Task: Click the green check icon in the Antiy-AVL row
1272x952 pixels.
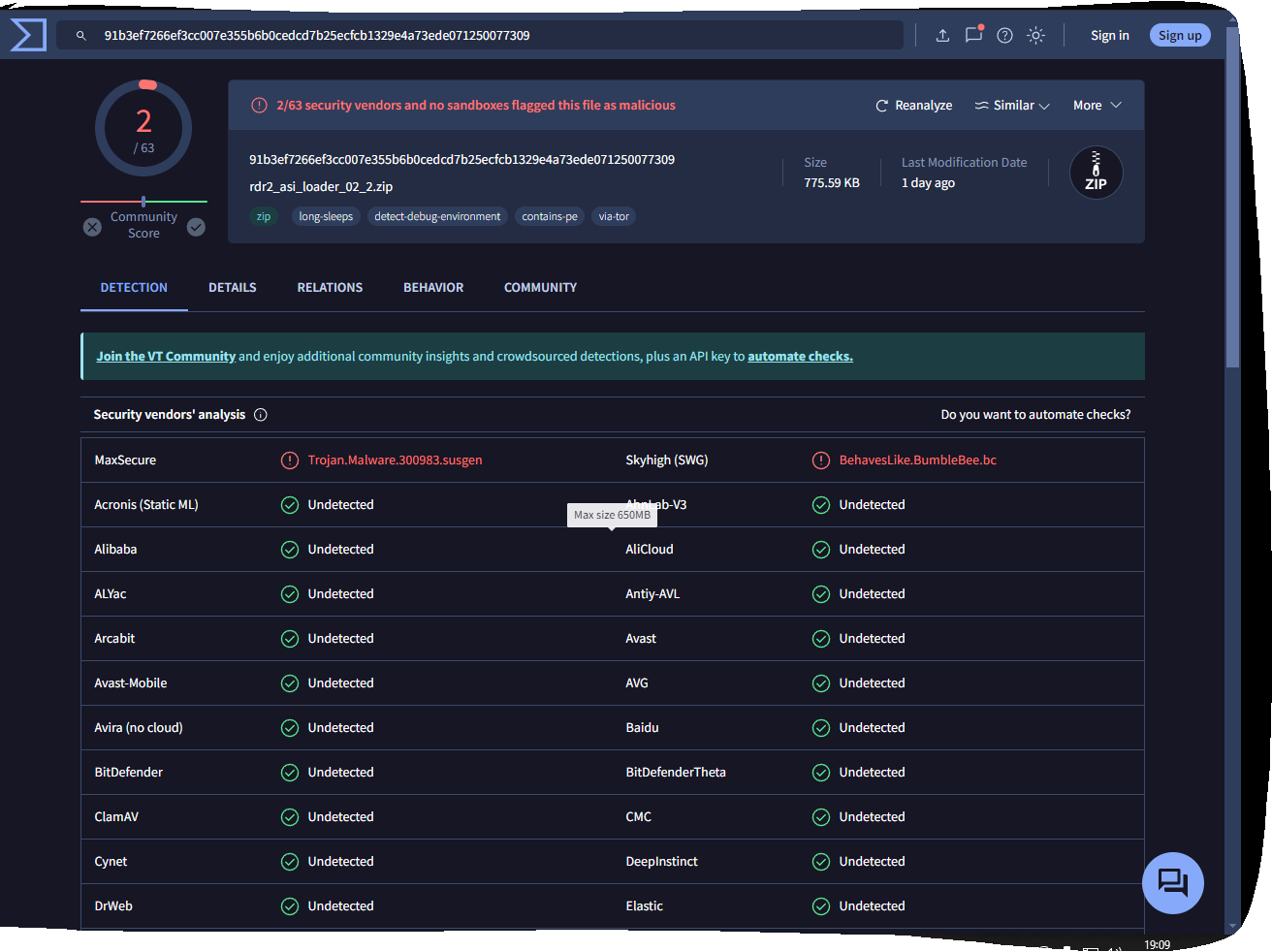Action: click(821, 594)
